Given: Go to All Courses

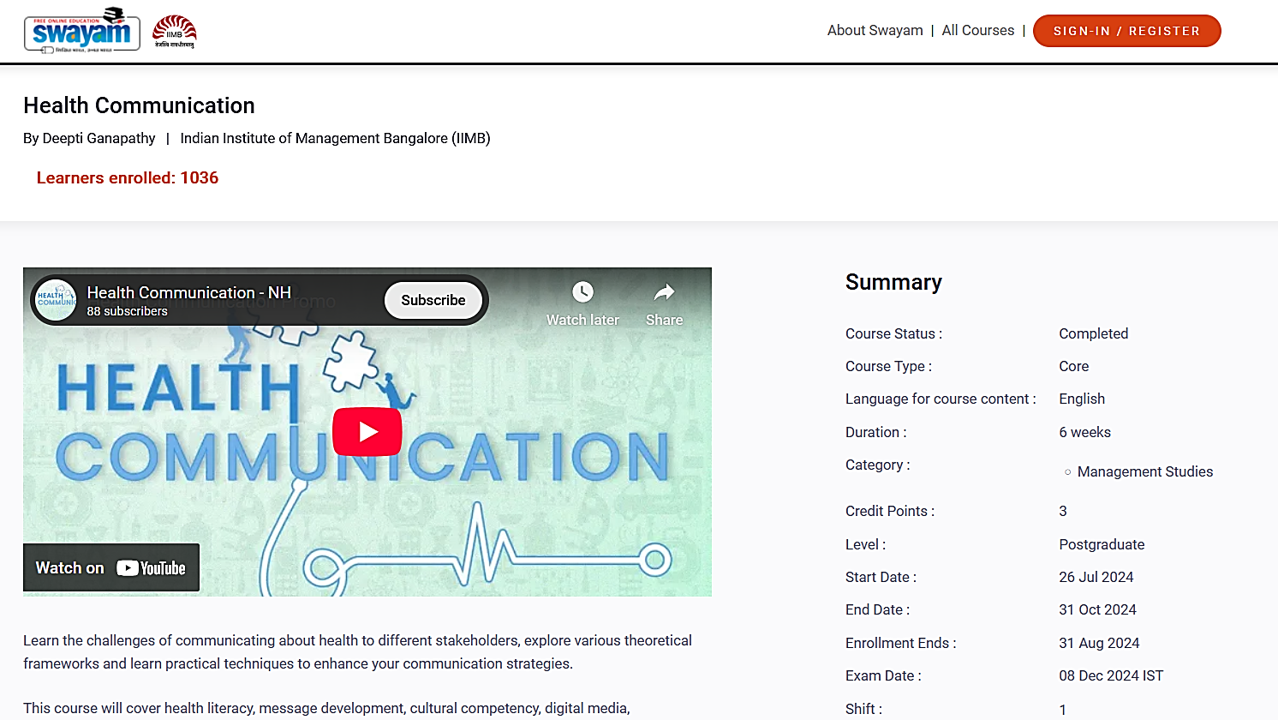Looking at the screenshot, I should tap(977, 31).
